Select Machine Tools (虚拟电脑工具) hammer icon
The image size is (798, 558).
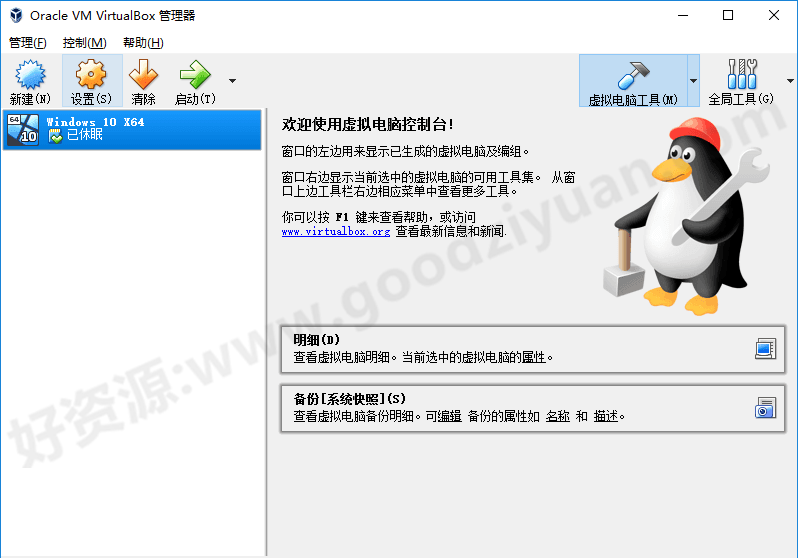click(633, 75)
